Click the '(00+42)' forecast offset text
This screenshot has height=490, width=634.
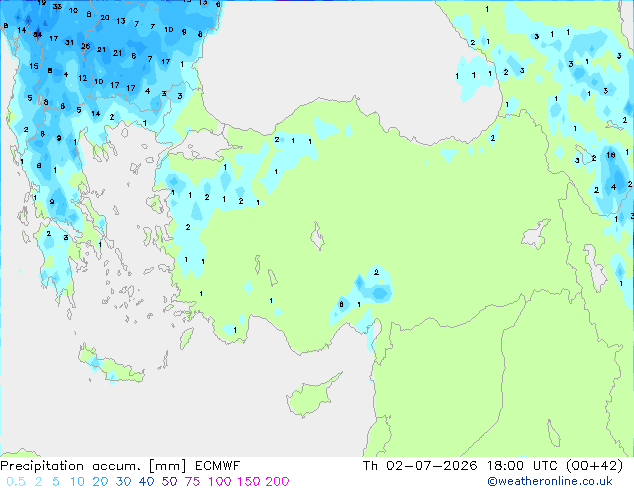pyautogui.click(x=594, y=466)
